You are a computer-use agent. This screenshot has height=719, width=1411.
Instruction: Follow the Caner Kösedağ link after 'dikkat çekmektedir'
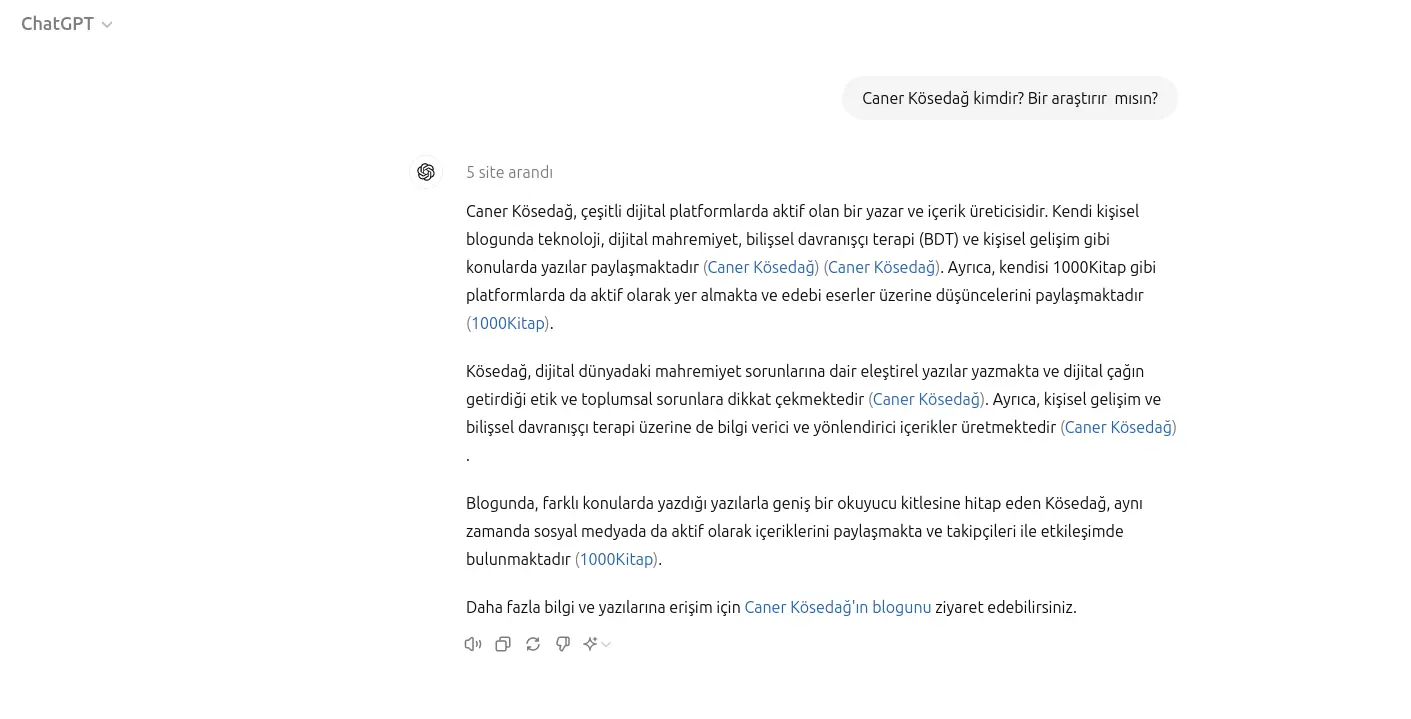927,399
